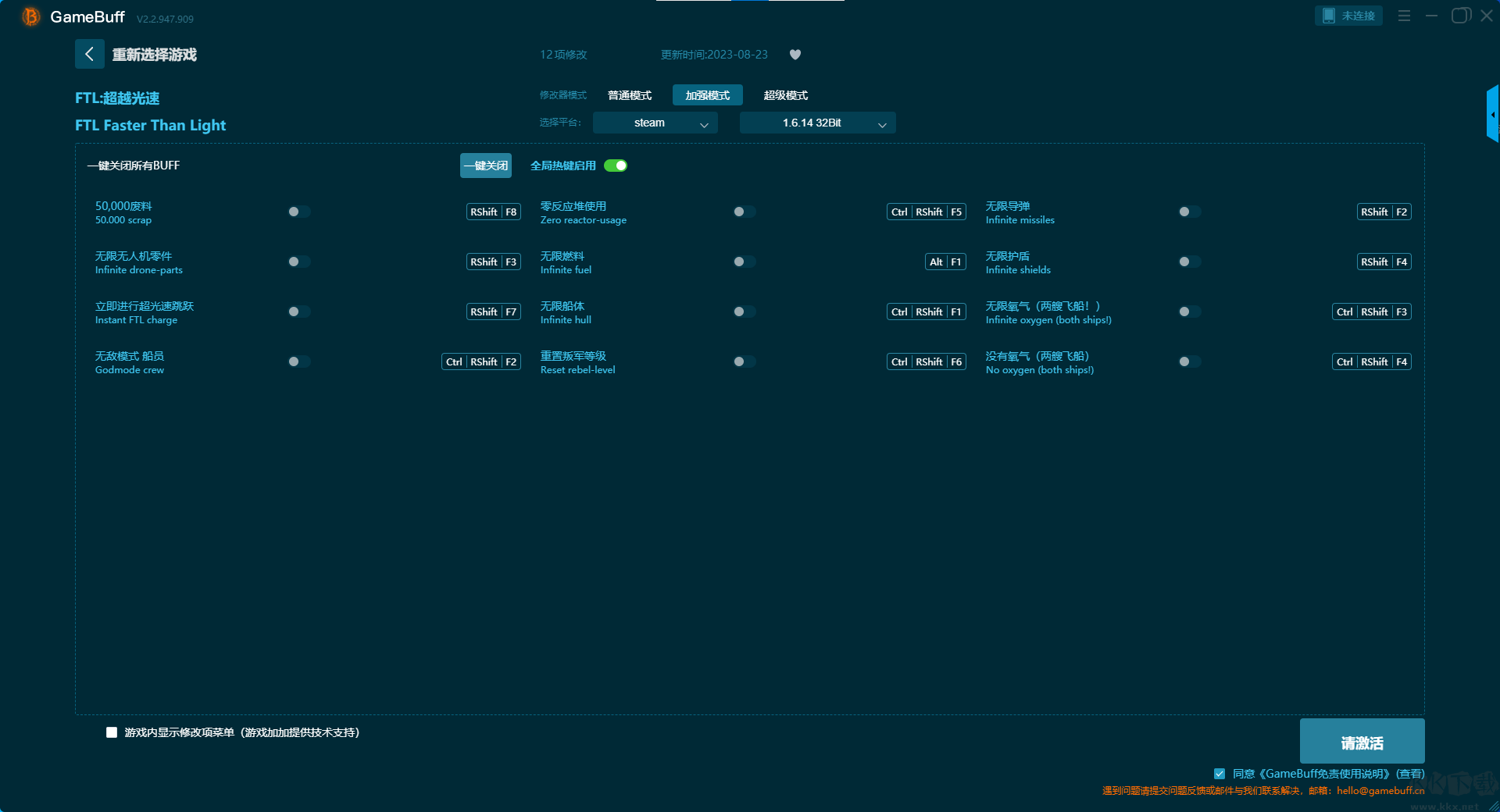Select 加强模式 trainer mode

[x=708, y=95]
